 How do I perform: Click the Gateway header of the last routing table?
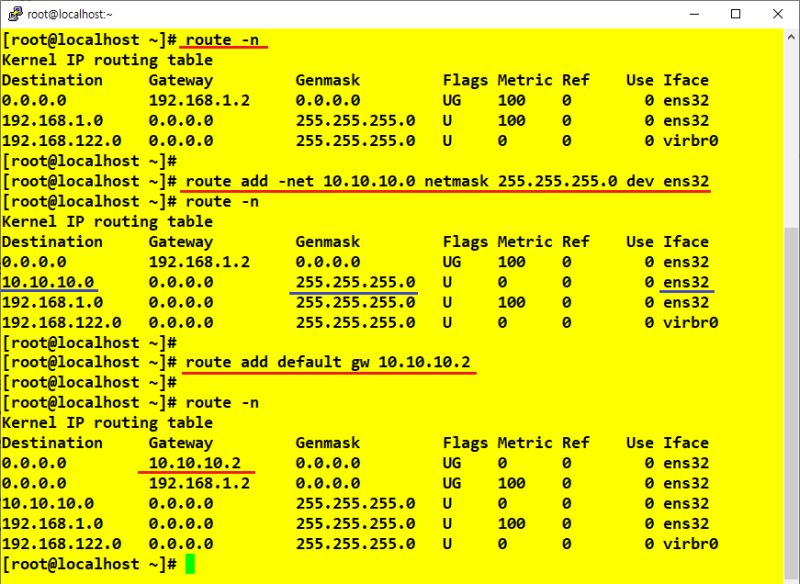[181, 443]
